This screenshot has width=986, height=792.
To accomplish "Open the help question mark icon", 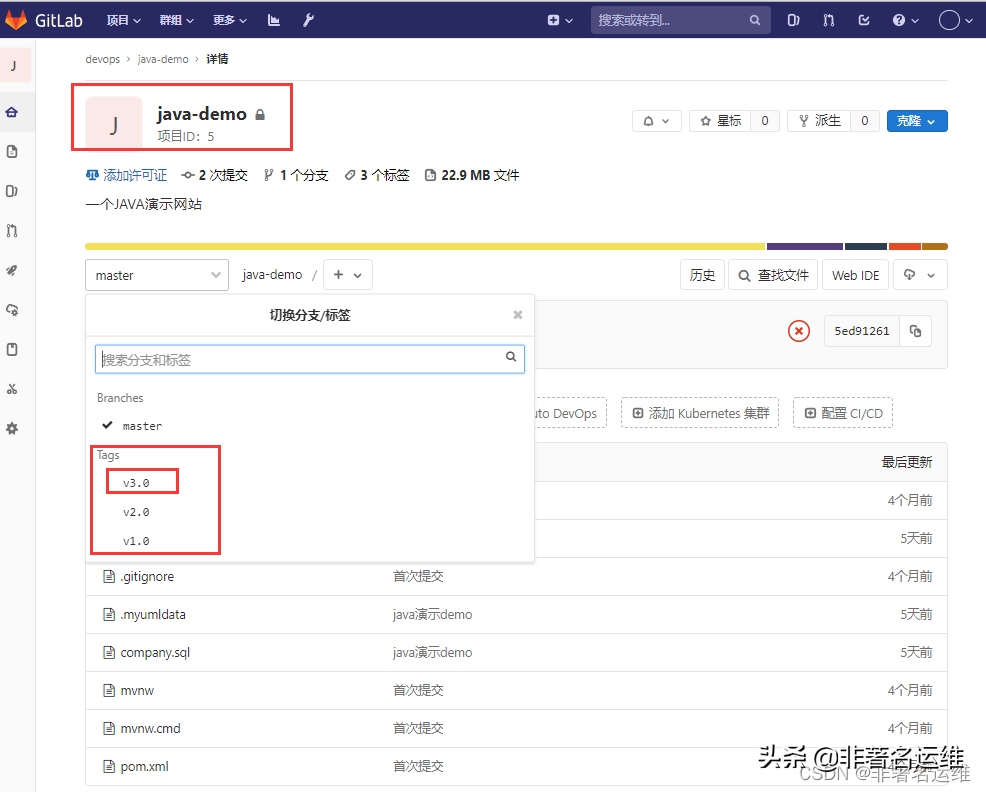I will point(898,19).
